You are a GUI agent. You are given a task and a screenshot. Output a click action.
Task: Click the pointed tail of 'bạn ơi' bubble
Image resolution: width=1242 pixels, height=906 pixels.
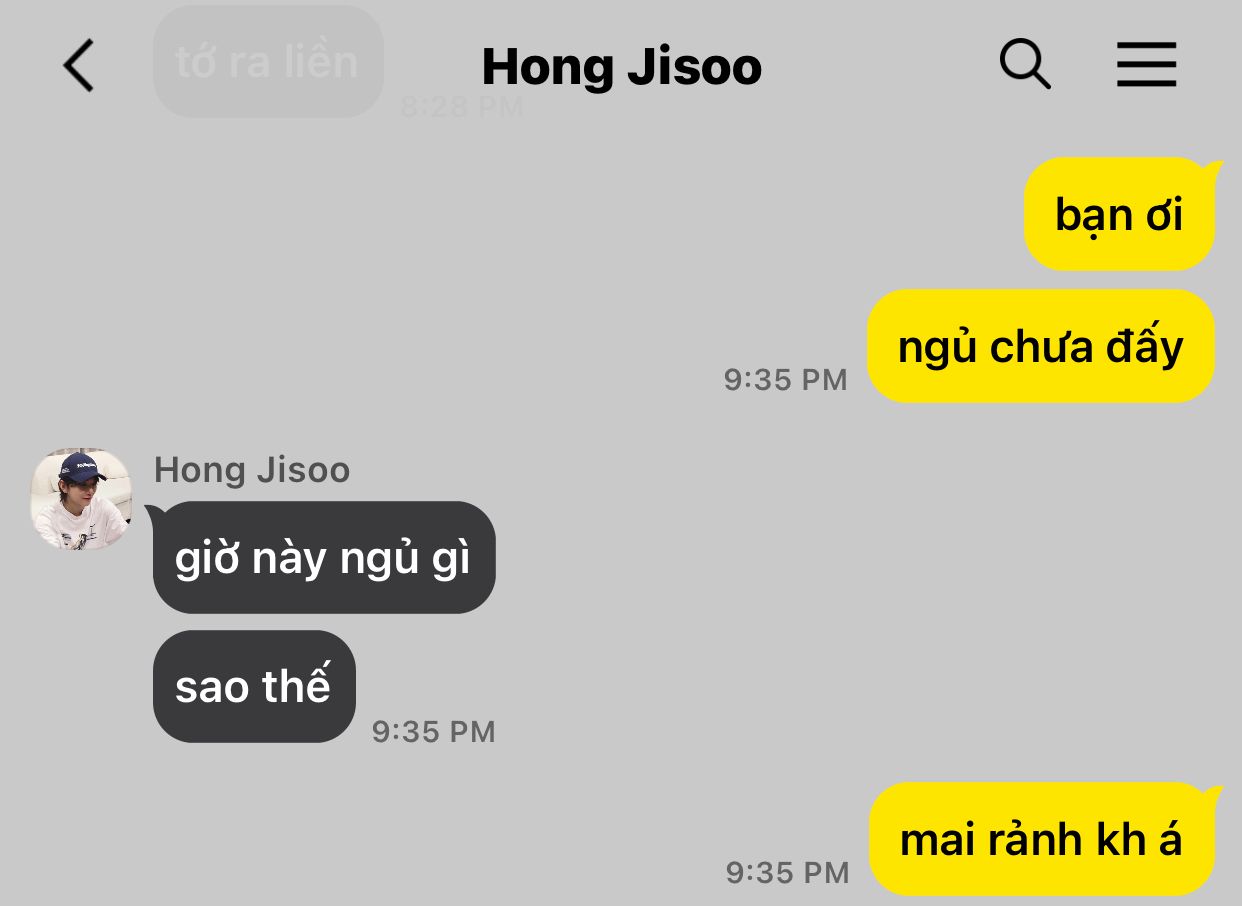tap(1214, 166)
